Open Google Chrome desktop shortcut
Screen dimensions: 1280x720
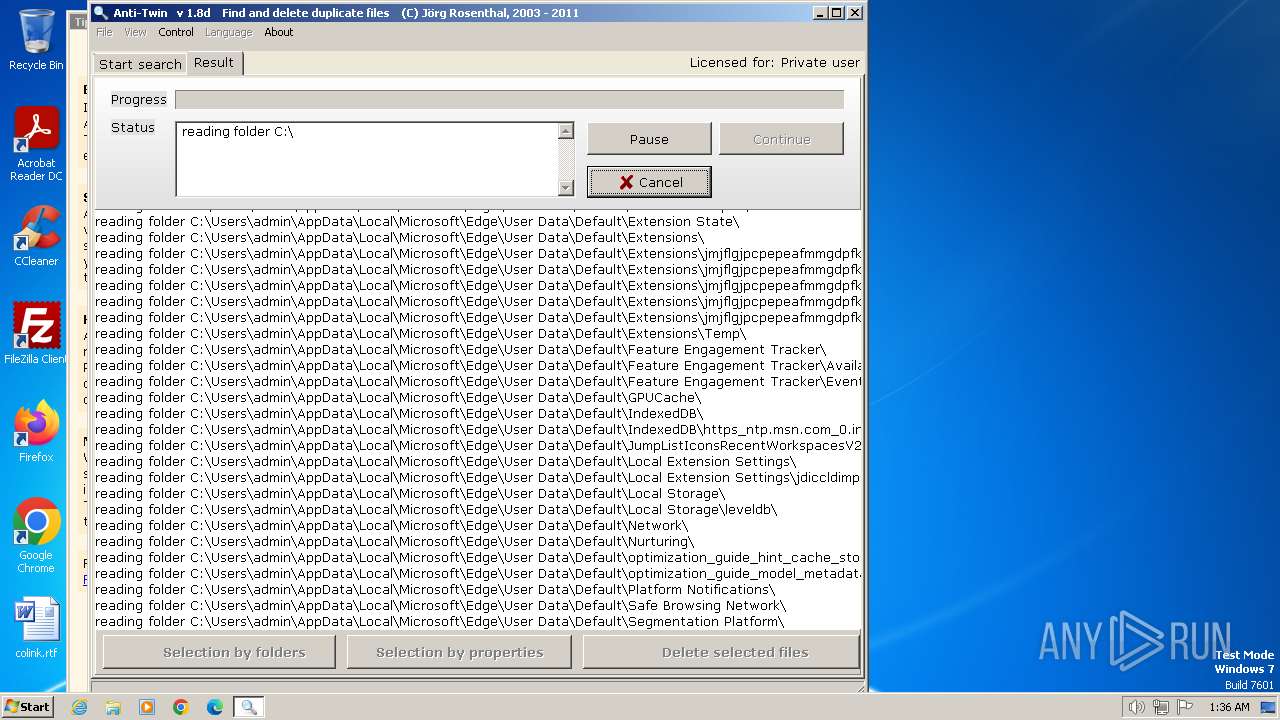coord(36,536)
